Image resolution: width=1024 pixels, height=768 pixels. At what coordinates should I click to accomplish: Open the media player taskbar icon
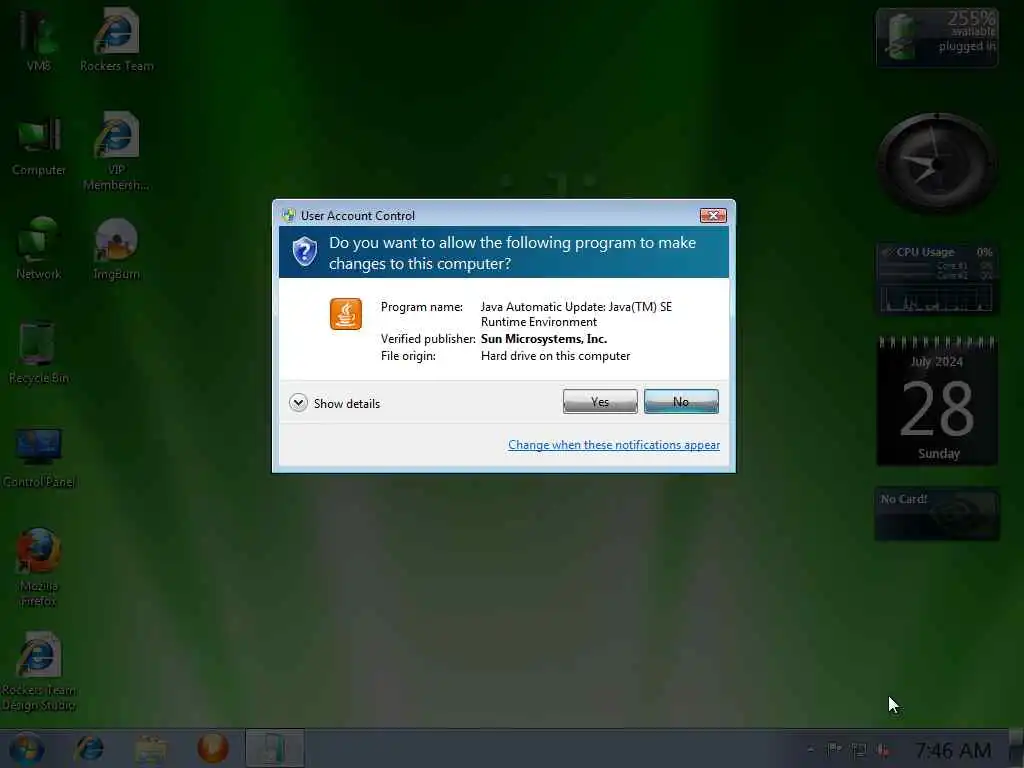pos(213,748)
